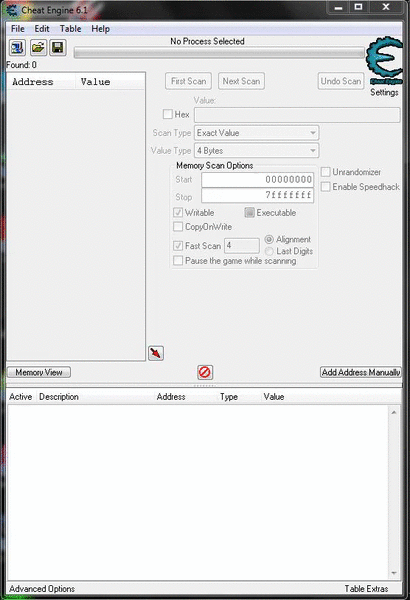Click the Undo Scan button
Screen dimensions: 410x600
tap(341, 81)
